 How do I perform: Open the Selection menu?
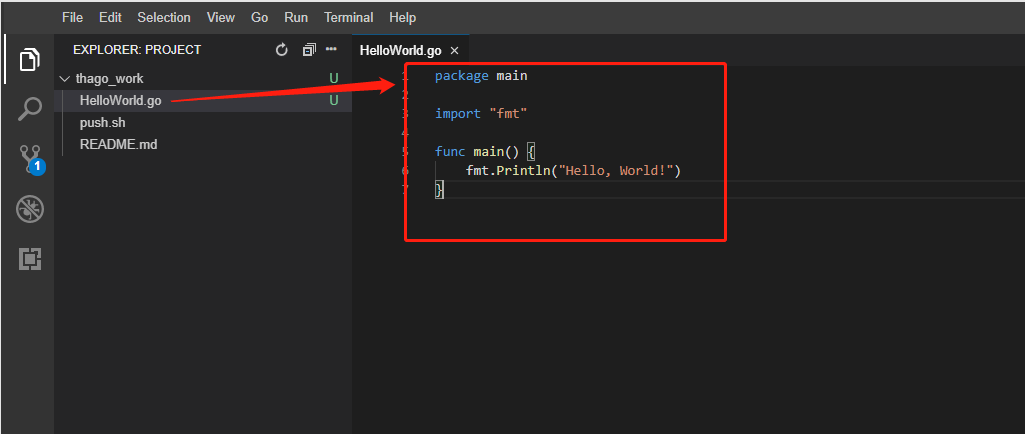pos(164,18)
